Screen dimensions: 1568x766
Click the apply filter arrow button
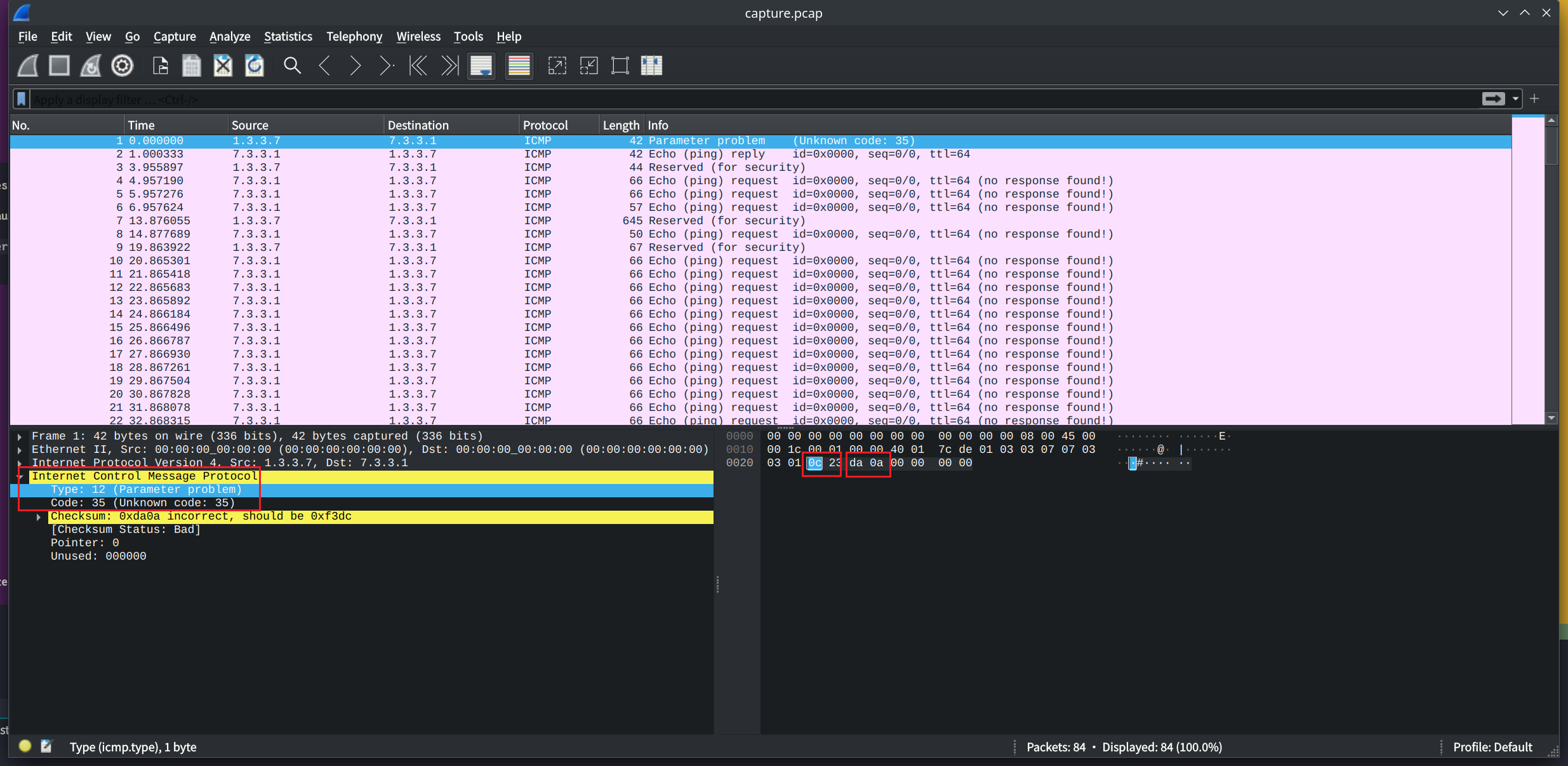(1493, 99)
